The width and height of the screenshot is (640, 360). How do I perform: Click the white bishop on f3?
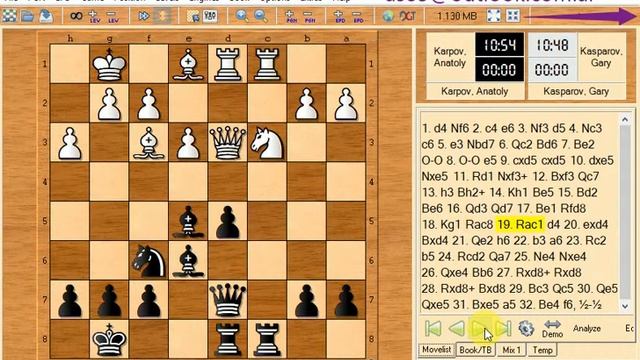[149, 142]
